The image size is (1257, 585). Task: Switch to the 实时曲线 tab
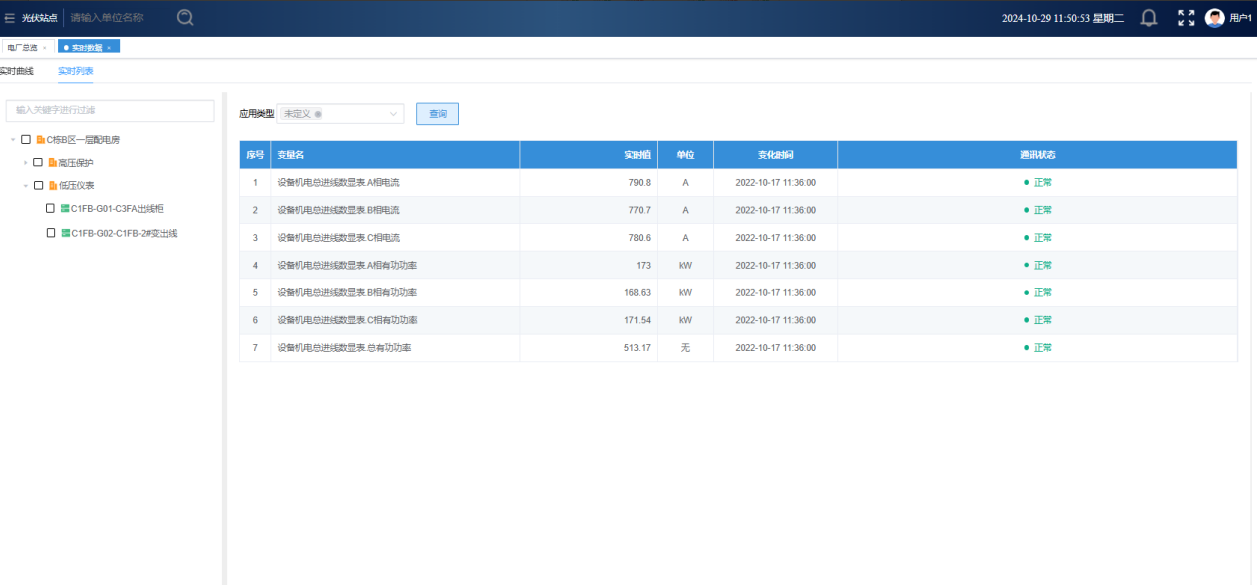tap(17, 71)
